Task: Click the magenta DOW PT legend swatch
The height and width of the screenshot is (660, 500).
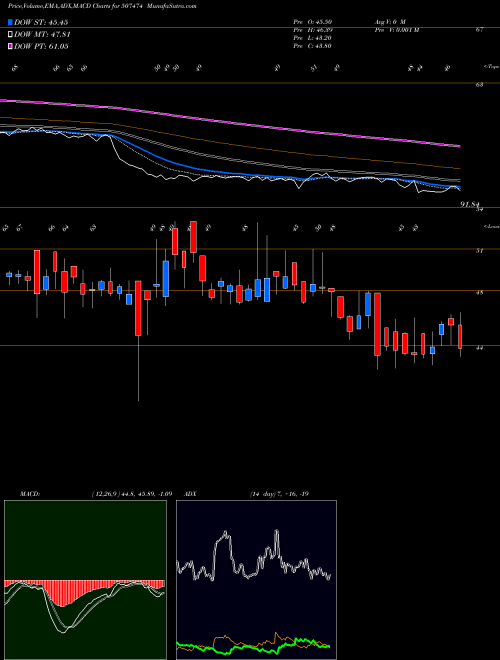Action: click(11, 47)
